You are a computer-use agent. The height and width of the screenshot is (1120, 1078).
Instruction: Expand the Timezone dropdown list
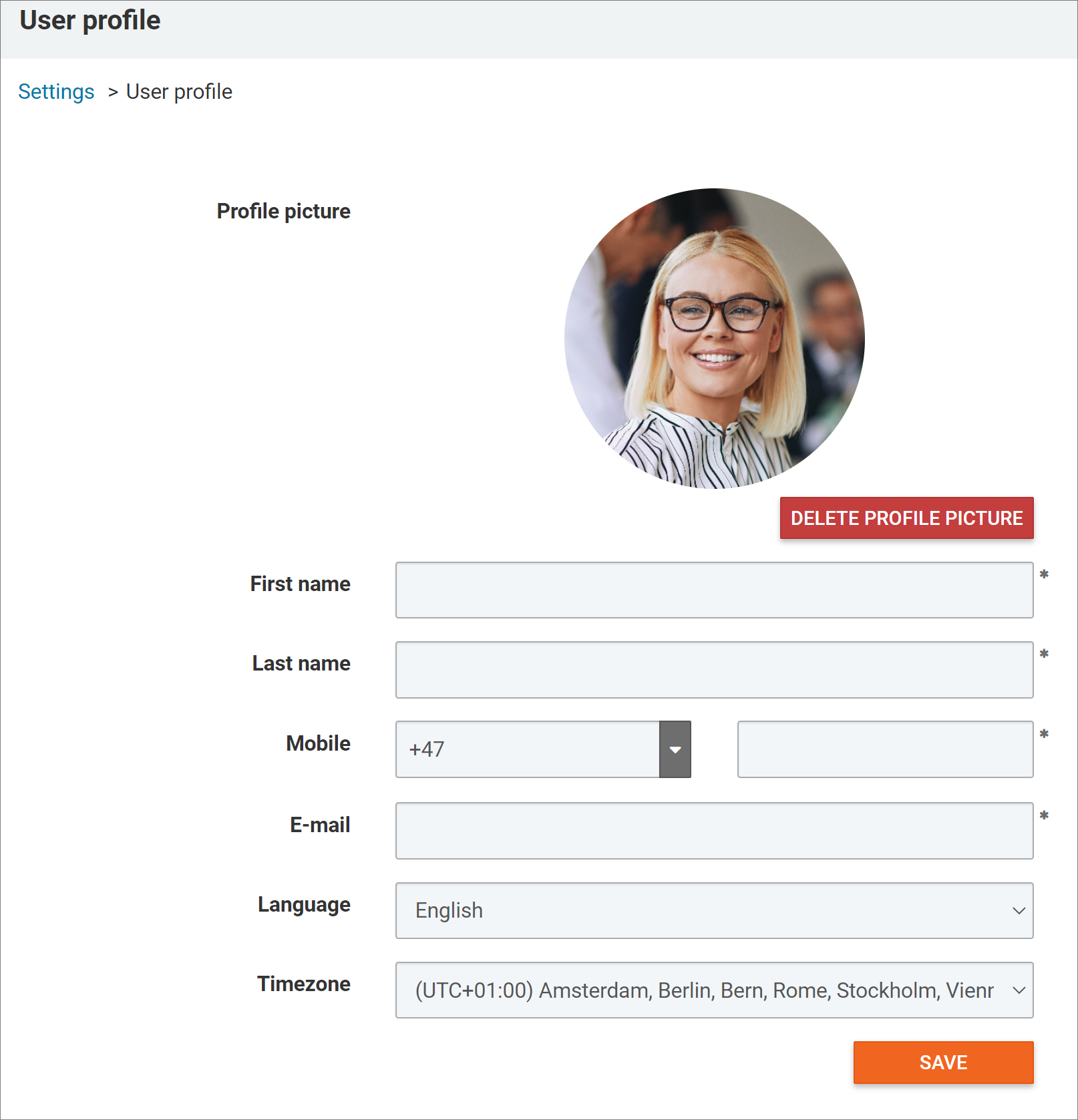click(714, 990)
